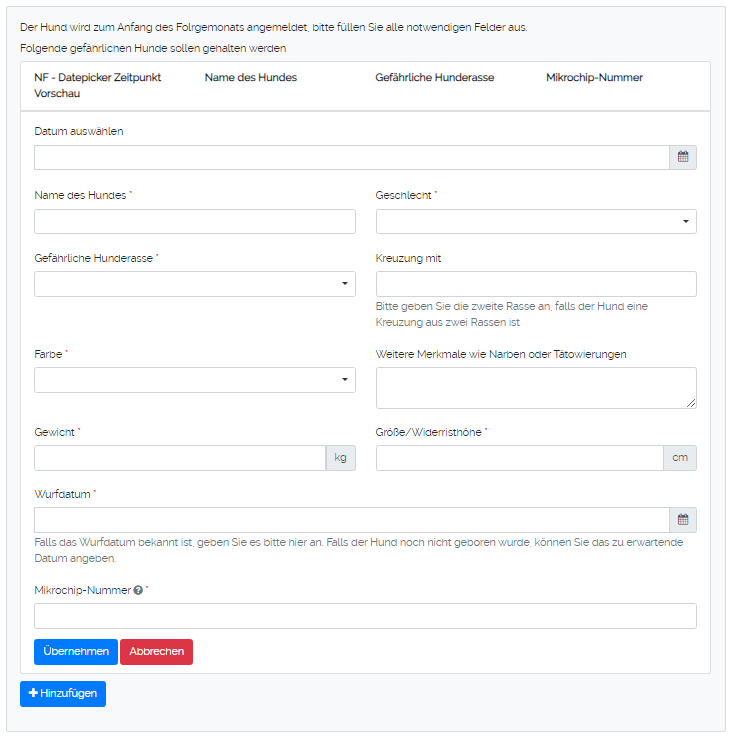
Task: Open calendar icon for Wurfdatum field
Action: pos(683,520)
